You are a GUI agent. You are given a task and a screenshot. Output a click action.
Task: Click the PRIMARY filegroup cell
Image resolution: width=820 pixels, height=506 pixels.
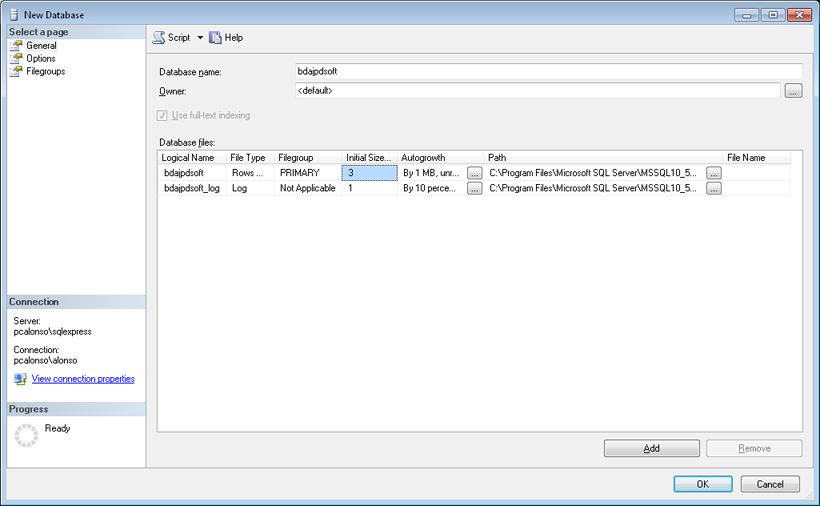[x=308, y=173]
